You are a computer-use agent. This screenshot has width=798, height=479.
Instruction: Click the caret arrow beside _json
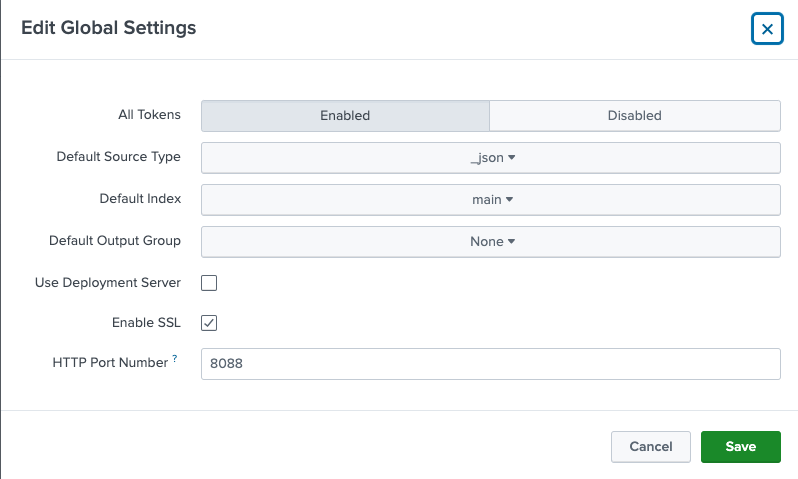point(511,158)
